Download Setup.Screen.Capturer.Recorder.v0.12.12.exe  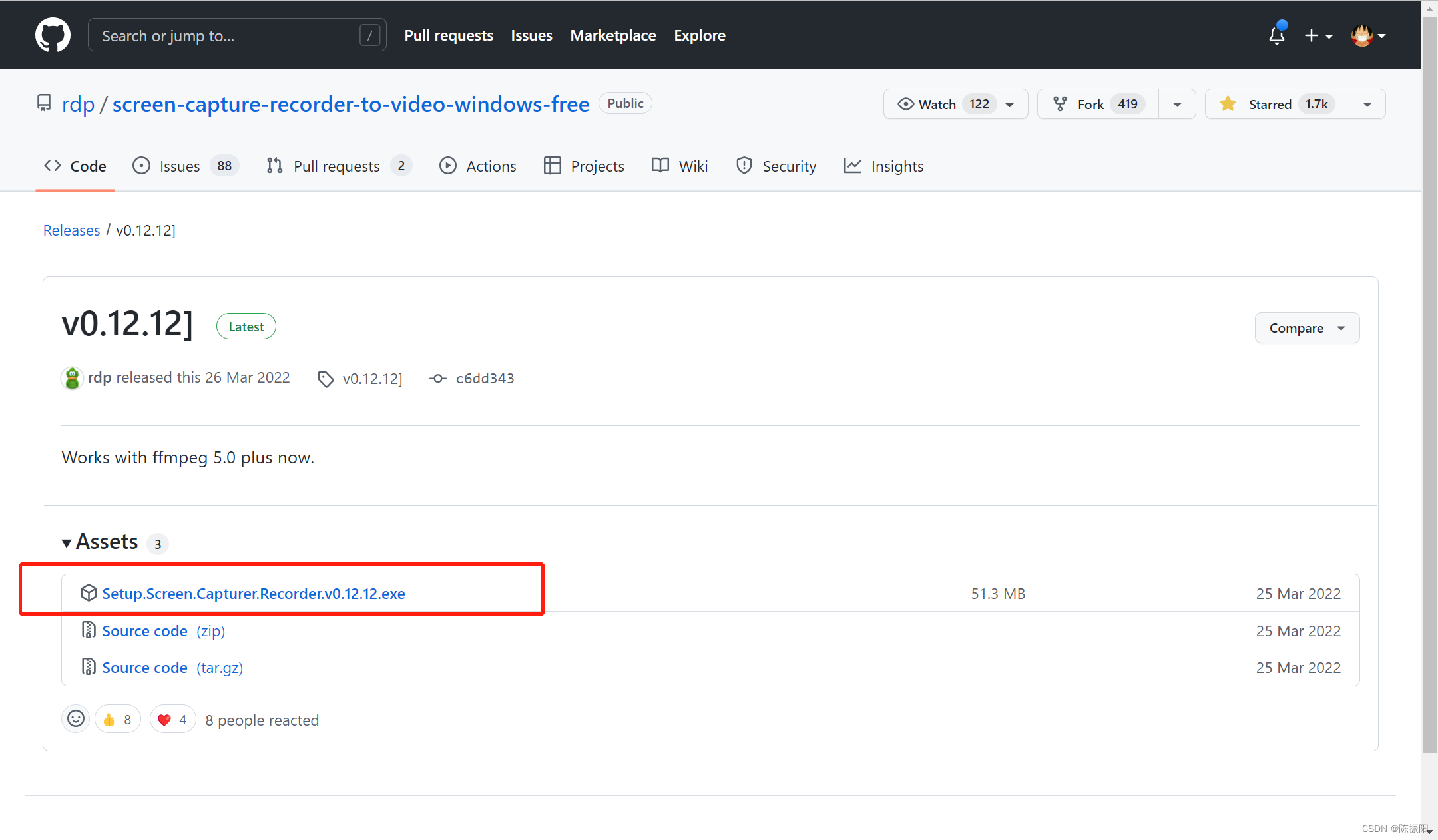[x=254, y=593]
